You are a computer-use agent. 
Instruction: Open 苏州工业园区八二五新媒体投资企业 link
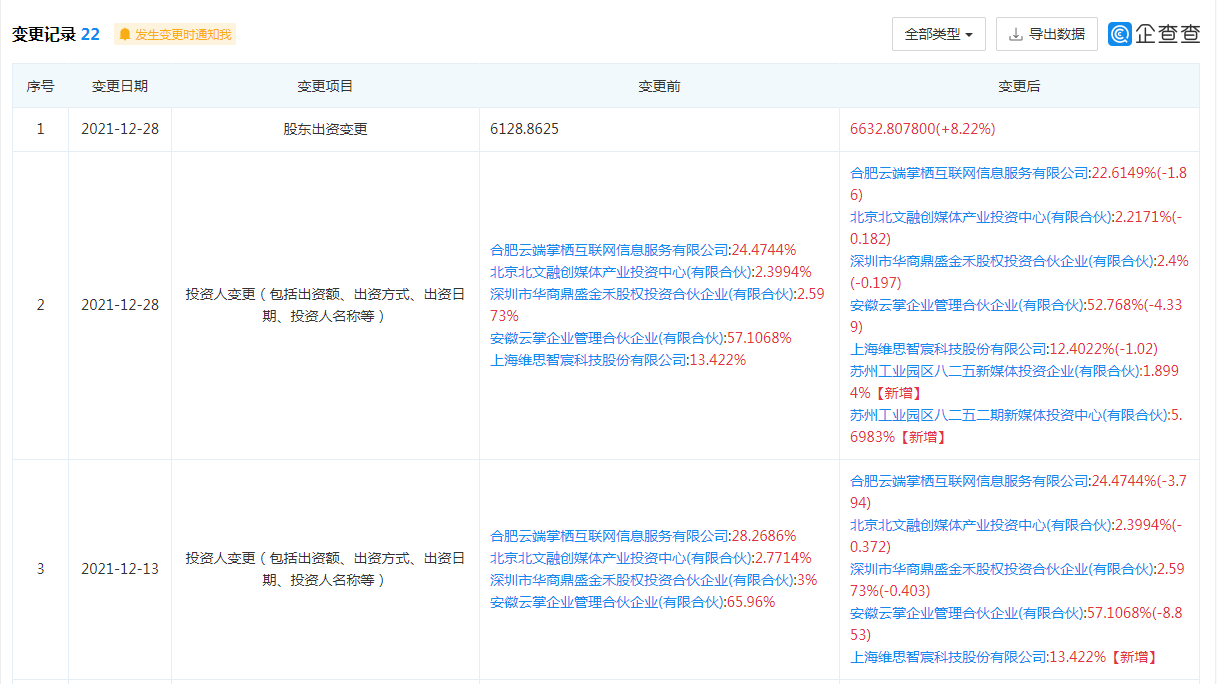pos(994,371)
